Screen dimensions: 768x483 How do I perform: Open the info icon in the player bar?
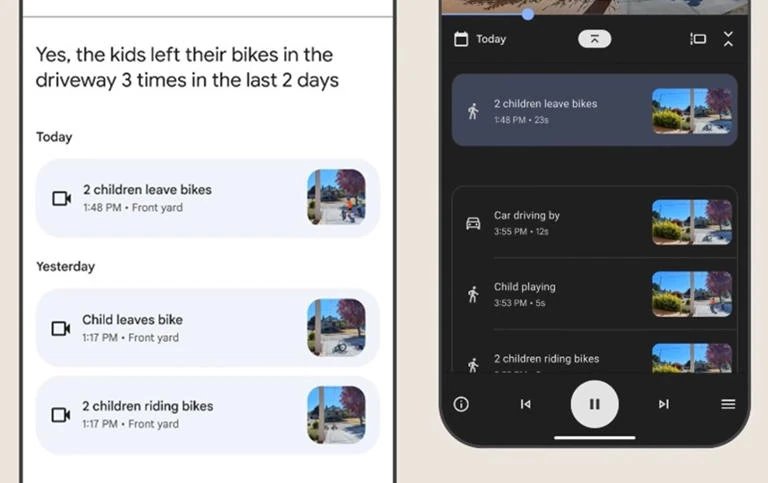tap(461, 404)
